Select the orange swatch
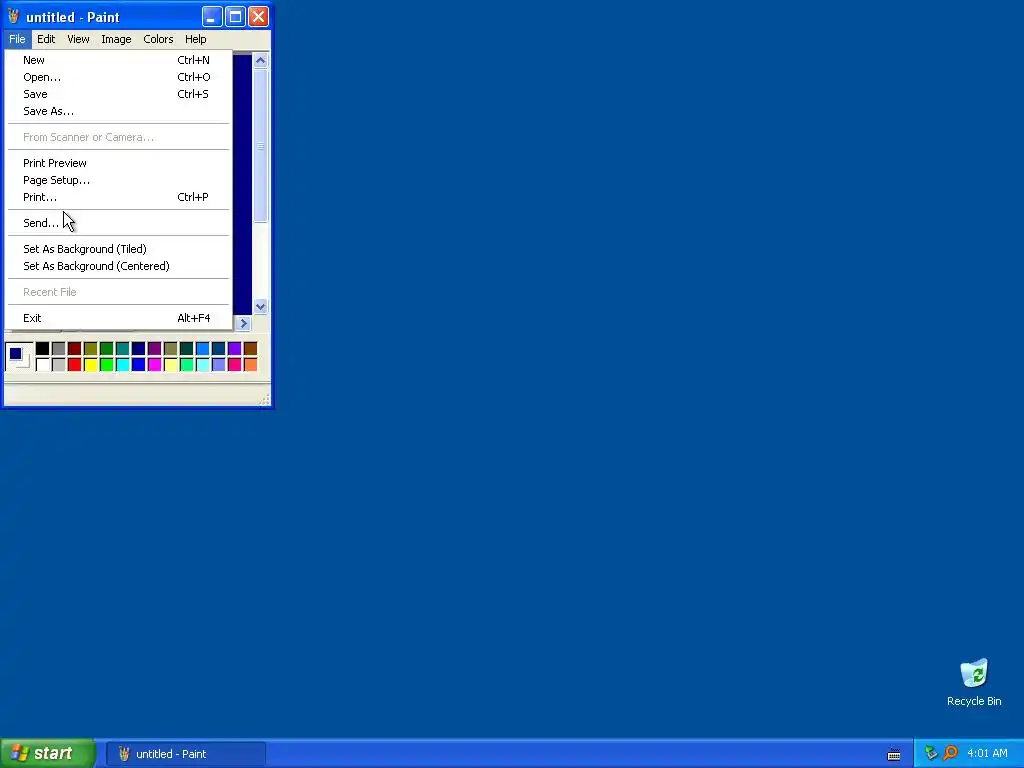This screenshot has height=768, width=1024. point(251,364)
